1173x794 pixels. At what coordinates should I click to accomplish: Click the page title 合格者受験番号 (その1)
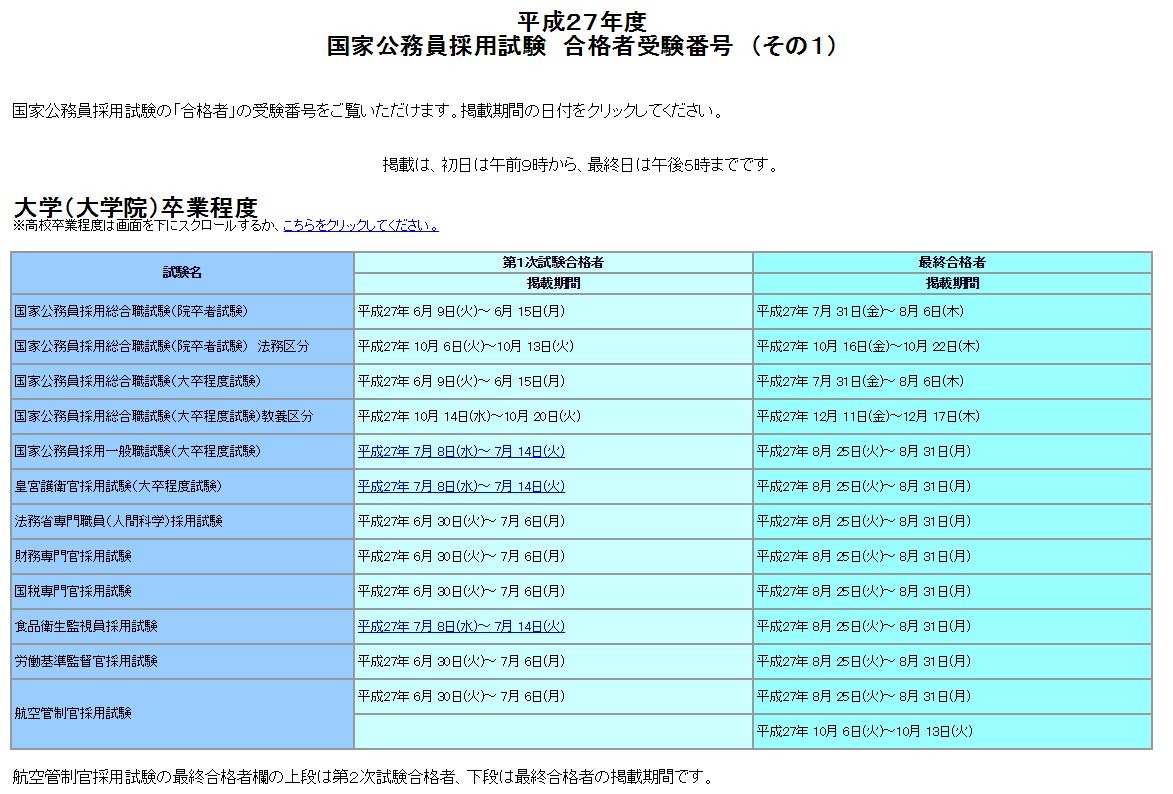pyautogui.click(x=583, y=45)
